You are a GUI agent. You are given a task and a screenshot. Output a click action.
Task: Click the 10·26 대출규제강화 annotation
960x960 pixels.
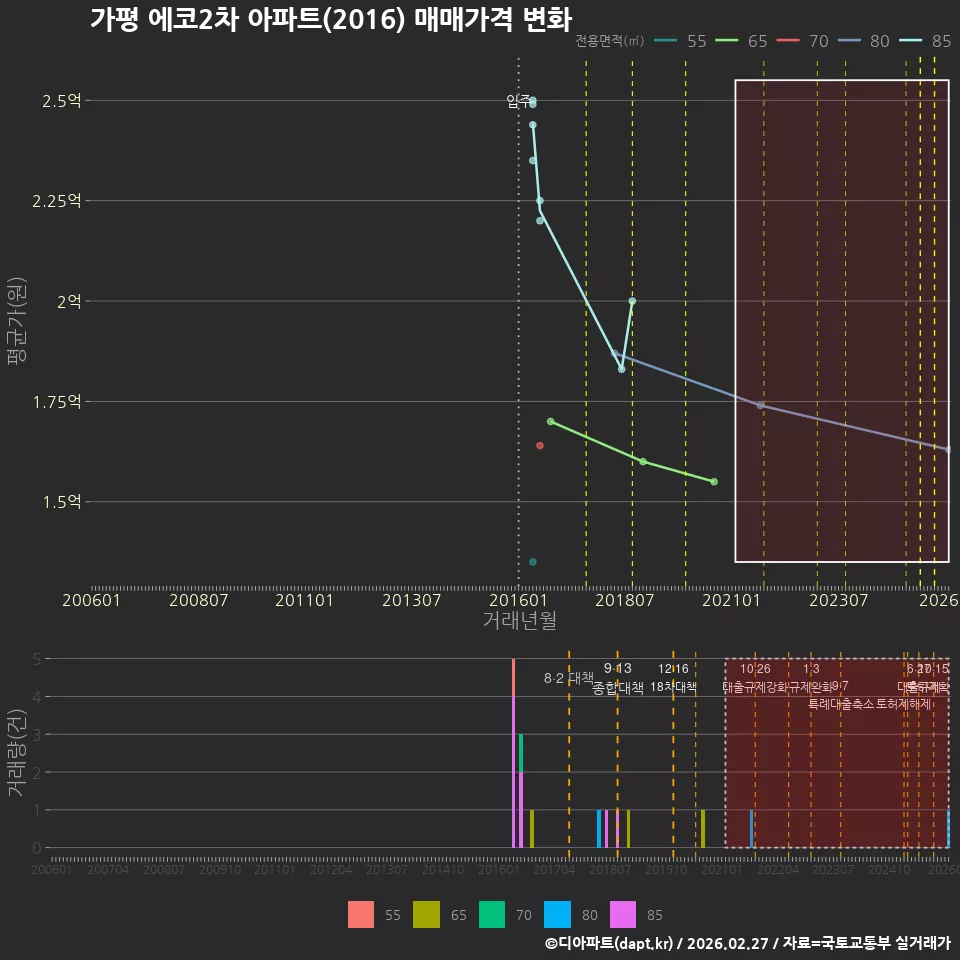pos(756,678)
